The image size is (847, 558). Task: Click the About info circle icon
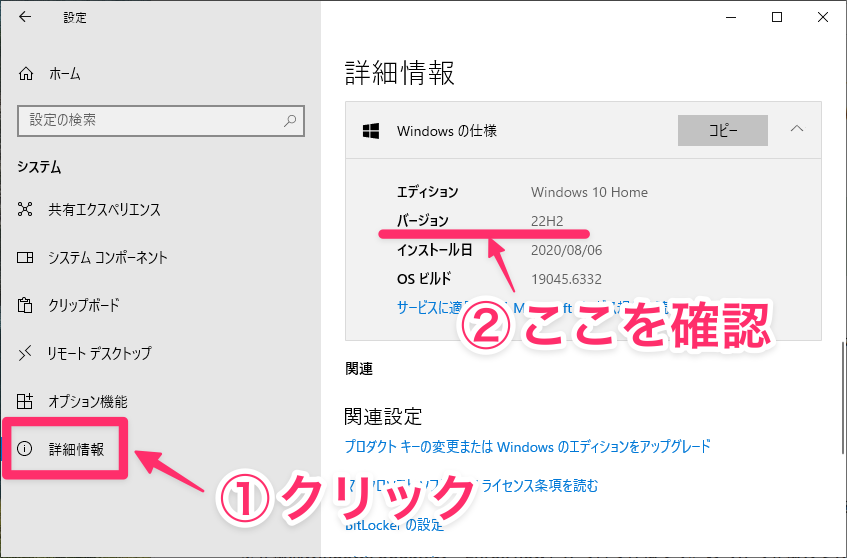point(25,448)
